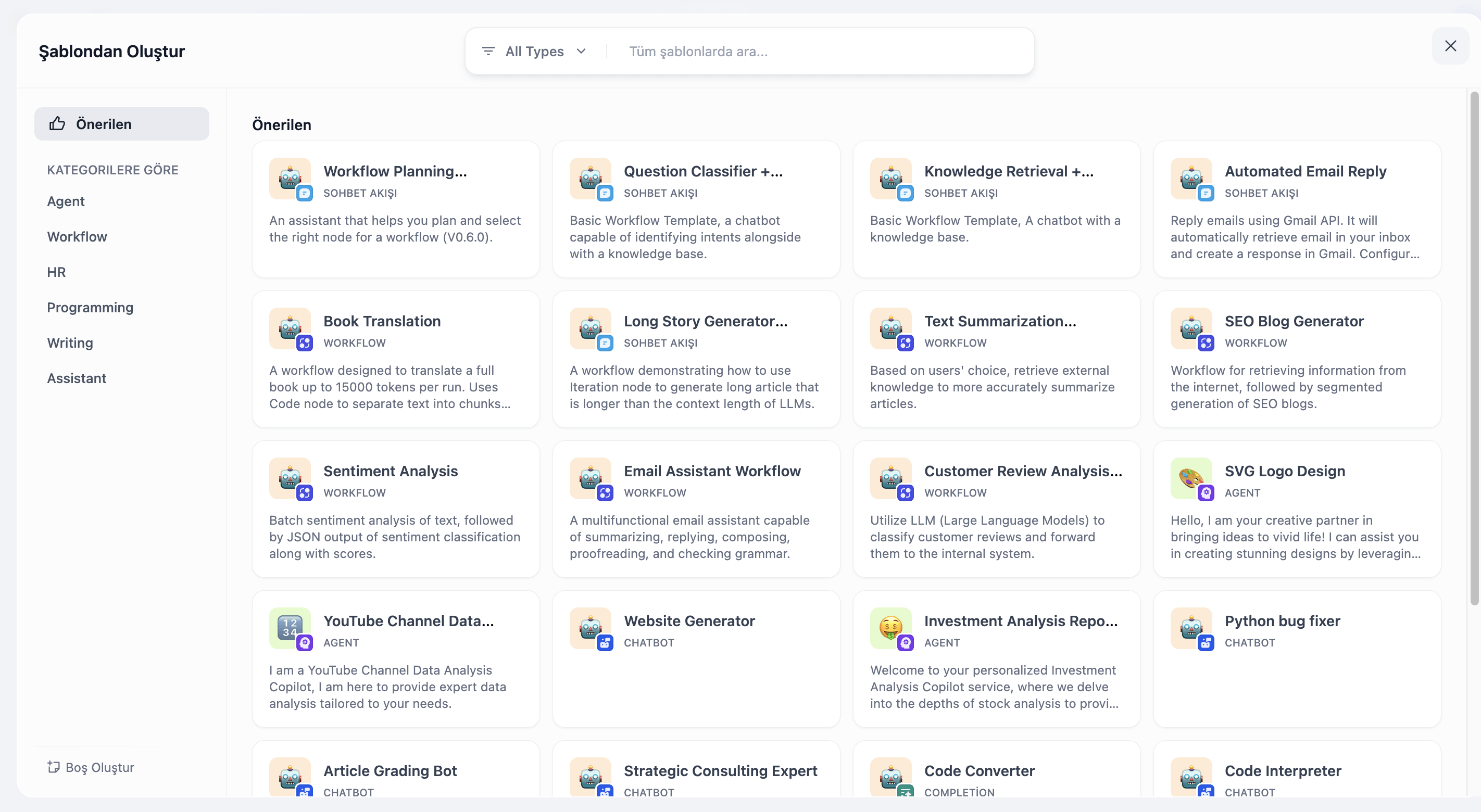Image resolution: width=1481 pixels, height=812 pixels.
Task: Click the Code Interpreter title
Action: [1283, 771]
